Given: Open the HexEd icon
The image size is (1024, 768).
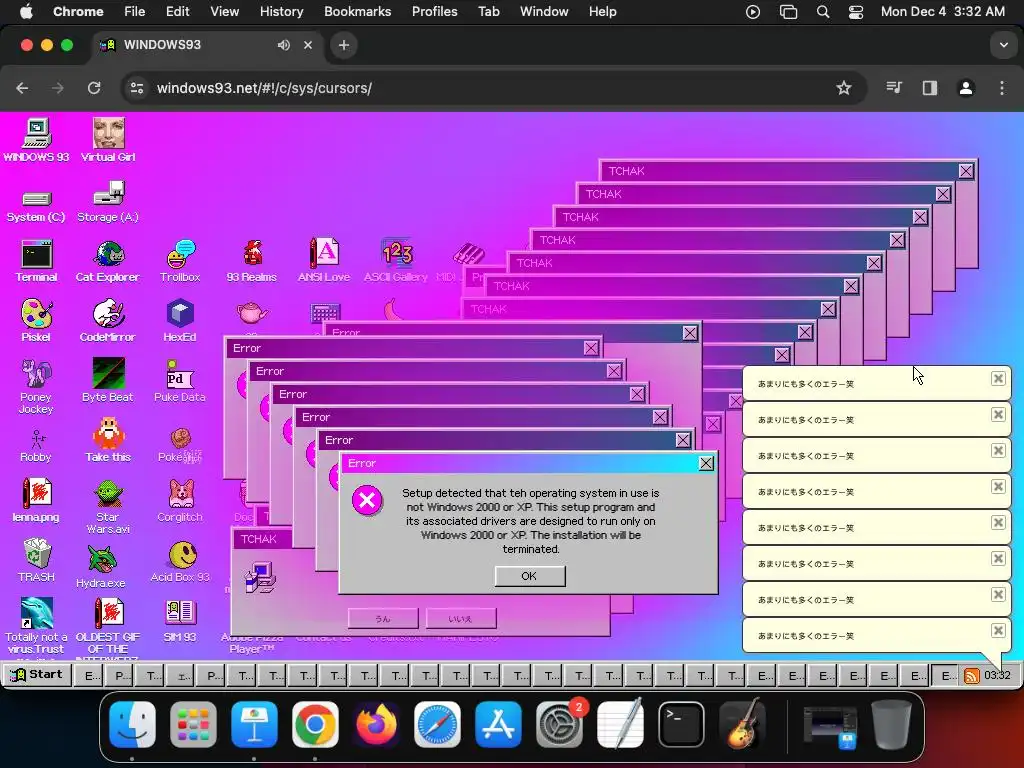Looking at the screenshot, I should pyautogui.click(x=180, y=321).
